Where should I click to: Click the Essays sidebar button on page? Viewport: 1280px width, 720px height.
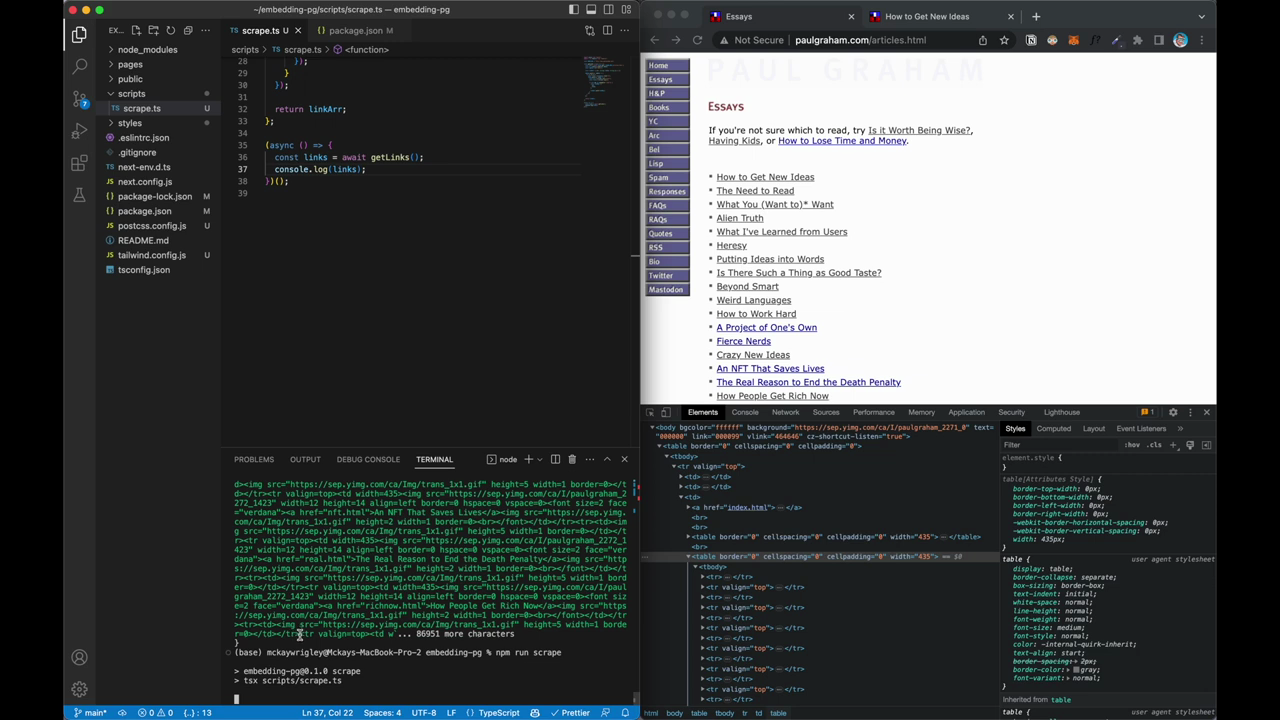pos(667,79)
